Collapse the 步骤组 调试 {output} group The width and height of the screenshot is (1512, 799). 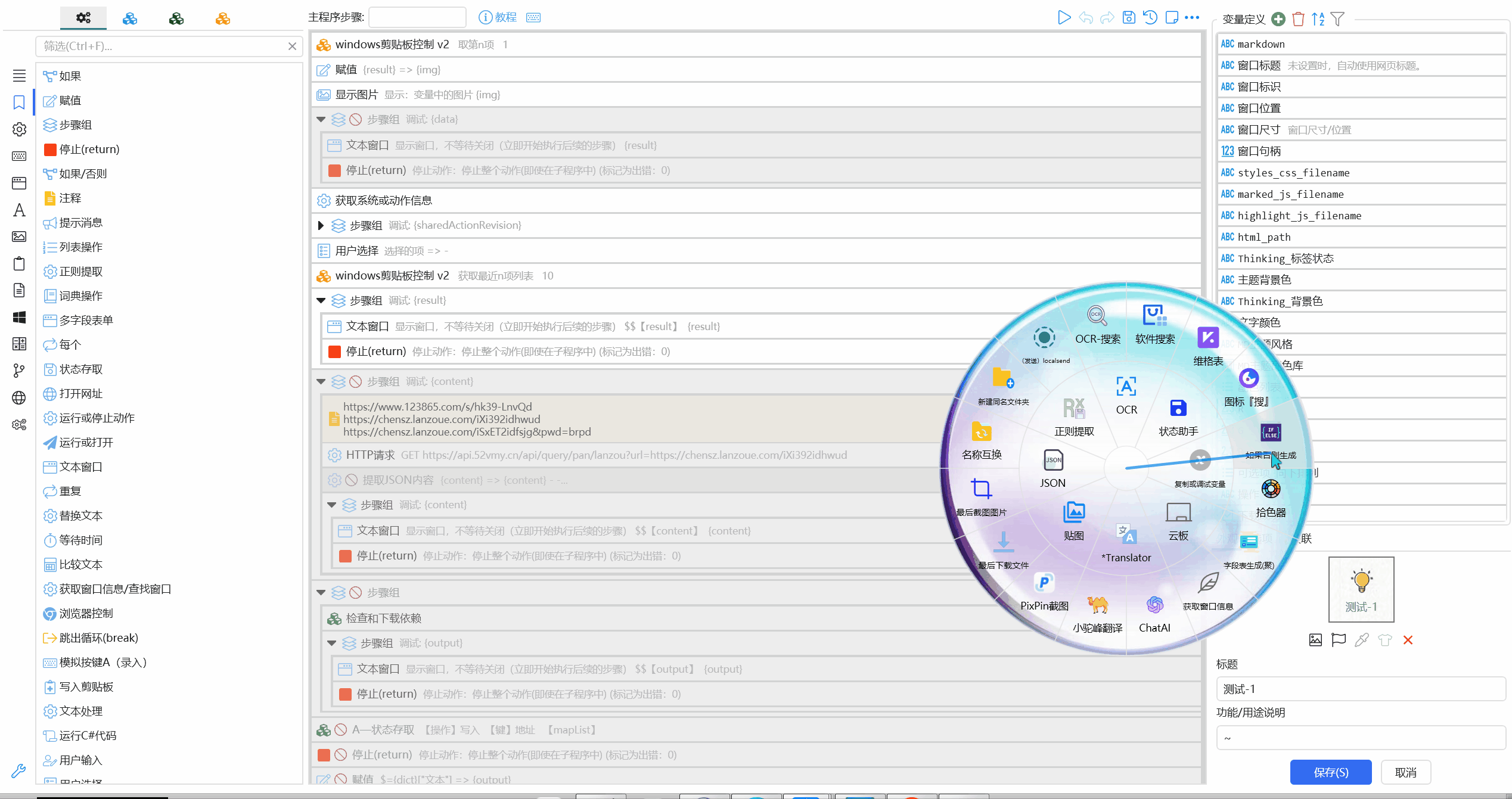[x=332, y=643]
